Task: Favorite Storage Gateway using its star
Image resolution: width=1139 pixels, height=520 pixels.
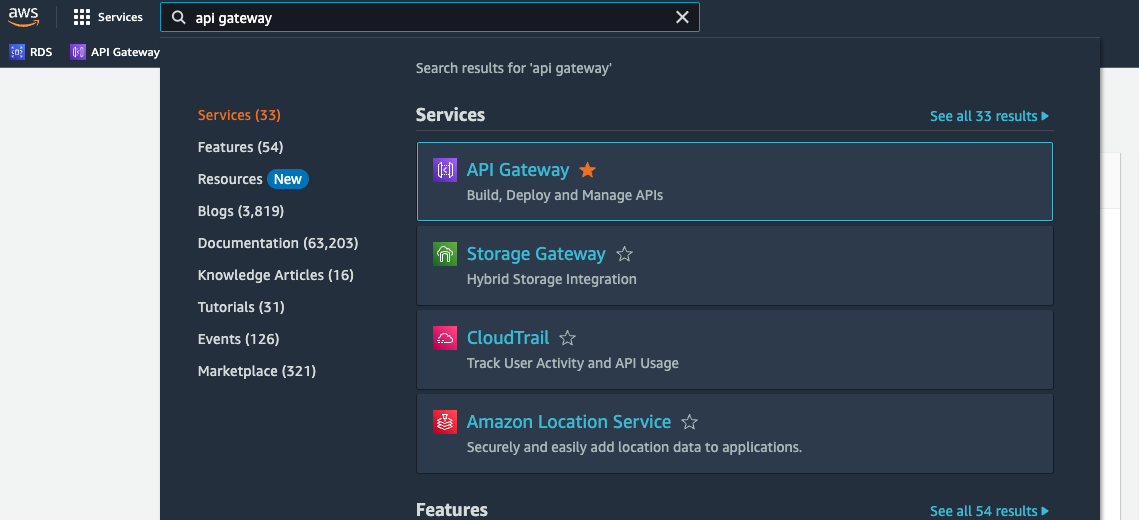Action: click(x=624, y=254)
